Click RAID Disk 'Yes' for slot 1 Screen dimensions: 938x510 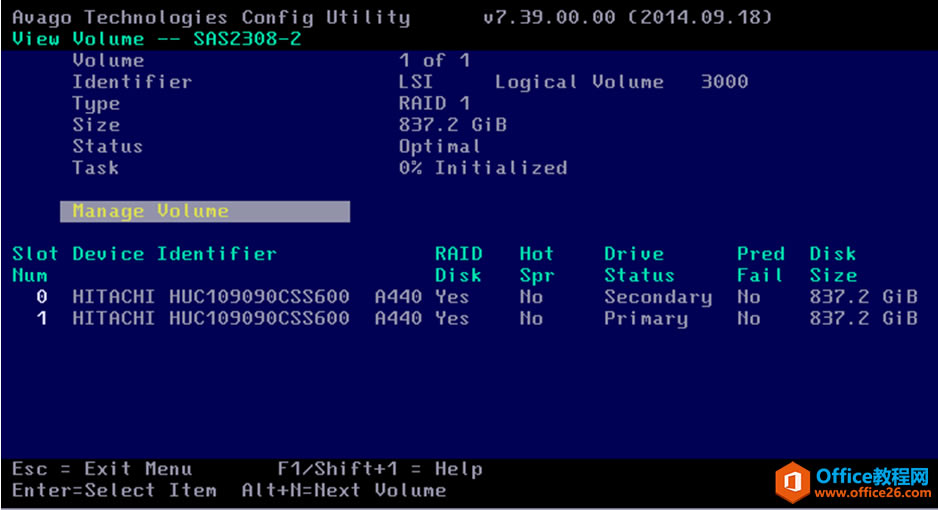coord(452,319)
